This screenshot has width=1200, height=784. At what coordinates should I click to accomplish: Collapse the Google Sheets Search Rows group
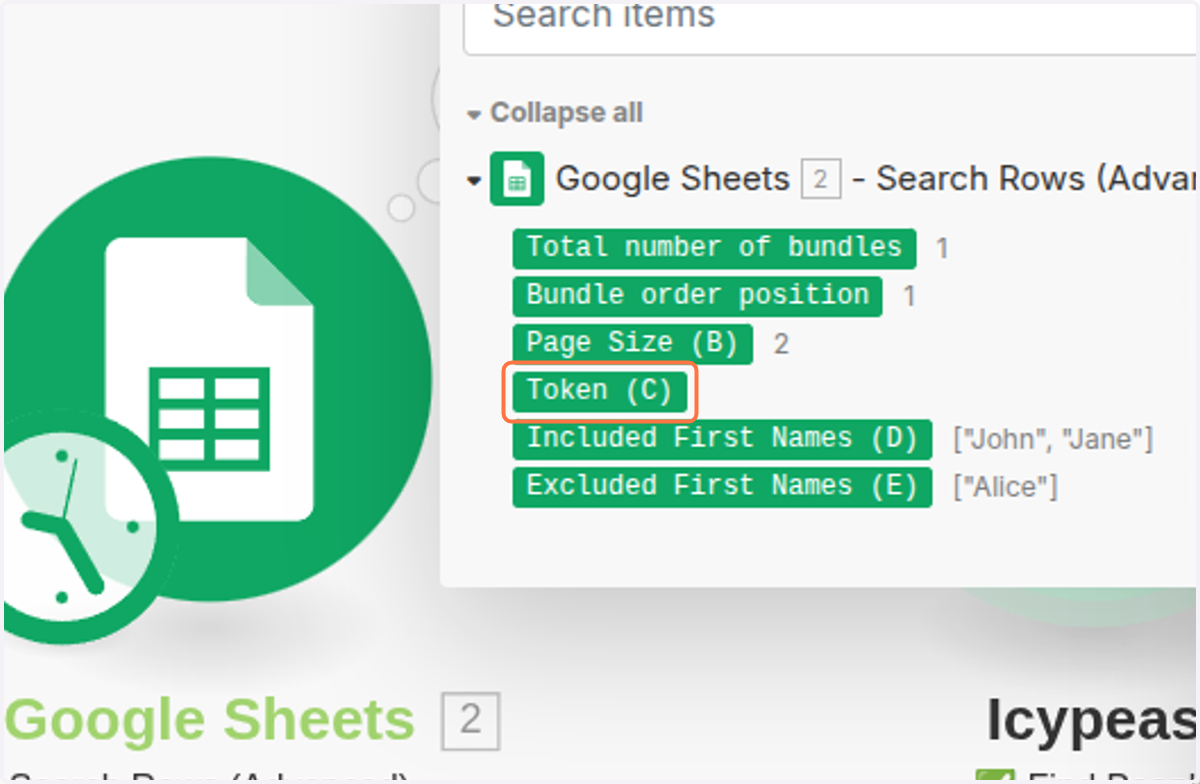click(x=474, y=181)
